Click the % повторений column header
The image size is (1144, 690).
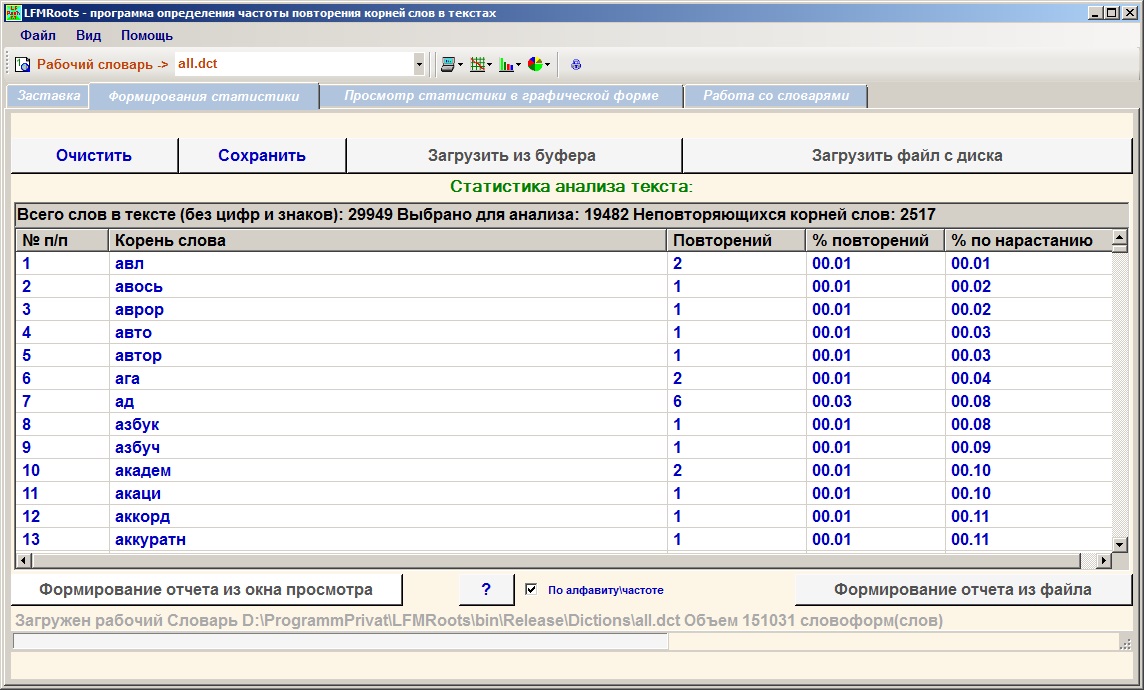875,240
